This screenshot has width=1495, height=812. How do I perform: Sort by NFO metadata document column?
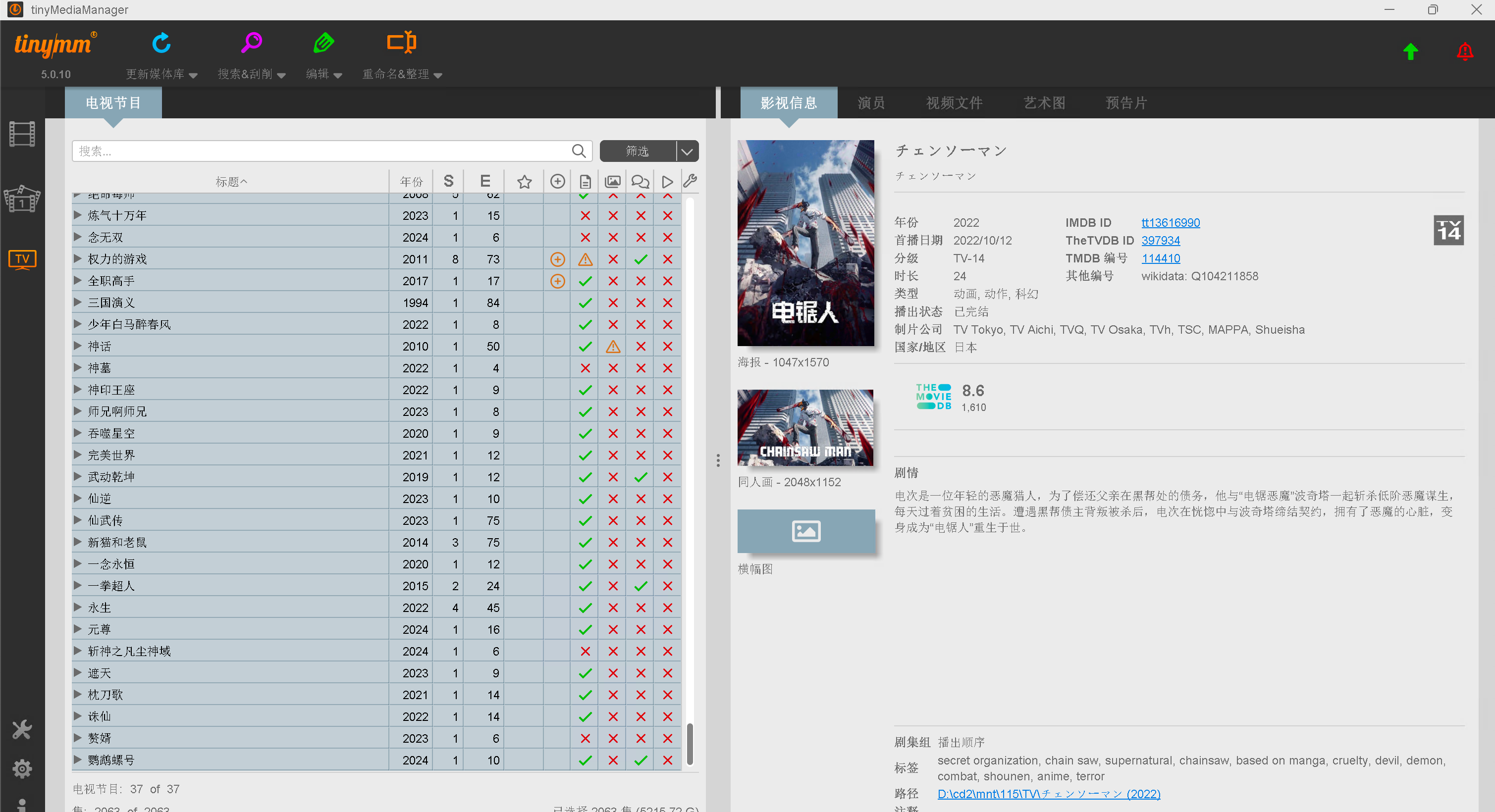585,182
